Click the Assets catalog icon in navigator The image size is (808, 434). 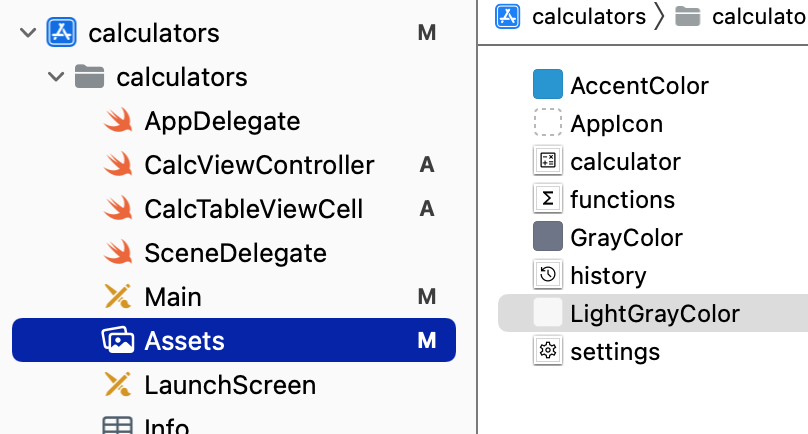point(118,340)
